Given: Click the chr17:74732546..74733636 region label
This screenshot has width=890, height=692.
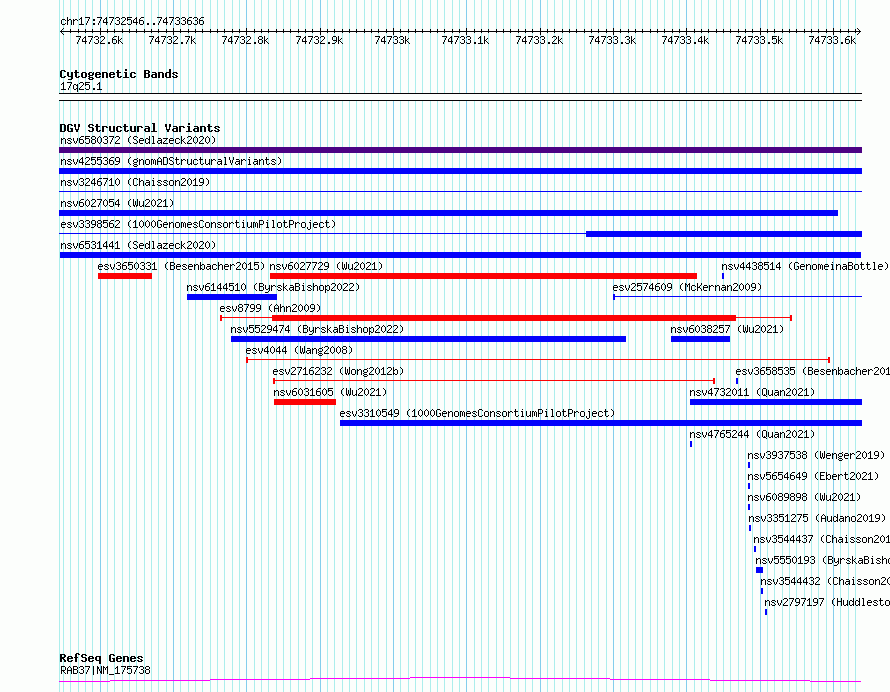Looking at the screenshot, I should click(x=132, y=22).
